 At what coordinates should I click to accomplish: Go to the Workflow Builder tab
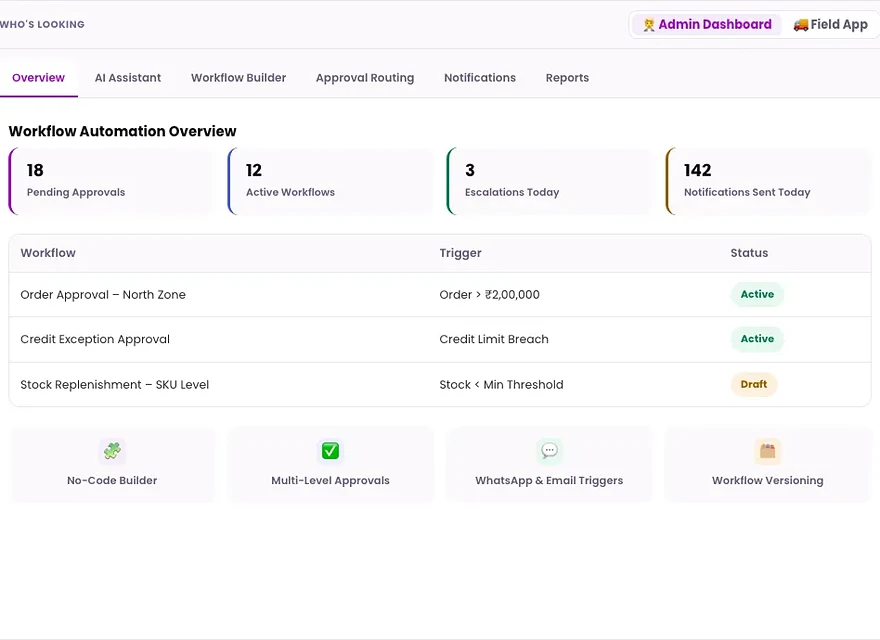[239, 78]
